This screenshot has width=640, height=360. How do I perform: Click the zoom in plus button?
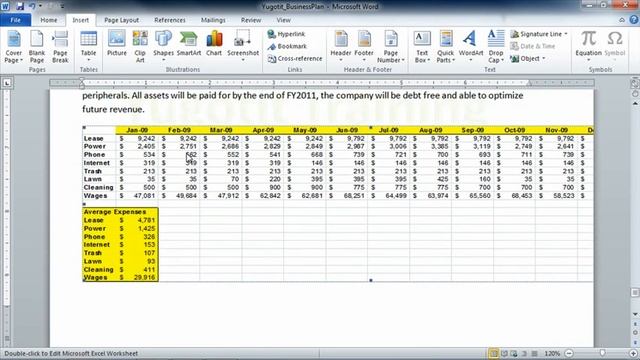click(x=633, y=353)
